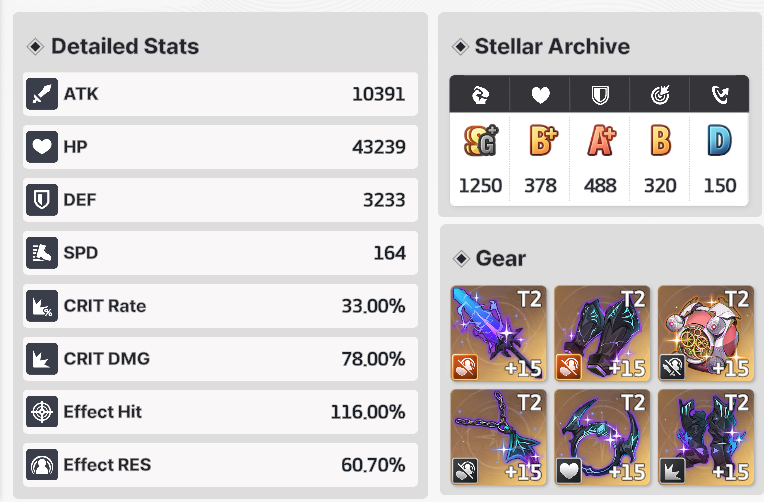This screenshot has height=502, width=764.
Task: Click the CRIT DMG icon
Action: (x=42, y=359)
